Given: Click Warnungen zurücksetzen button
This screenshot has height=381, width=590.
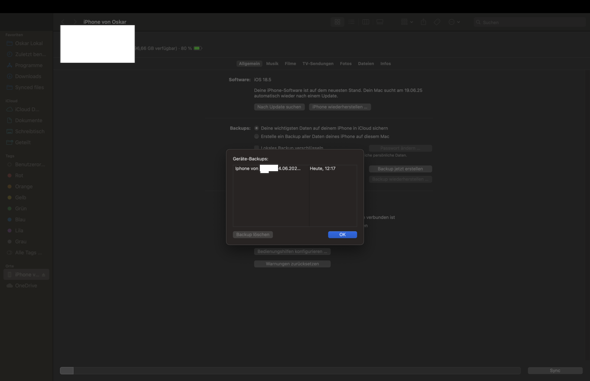Looking at the screenshot, I should tap(292, 264).
